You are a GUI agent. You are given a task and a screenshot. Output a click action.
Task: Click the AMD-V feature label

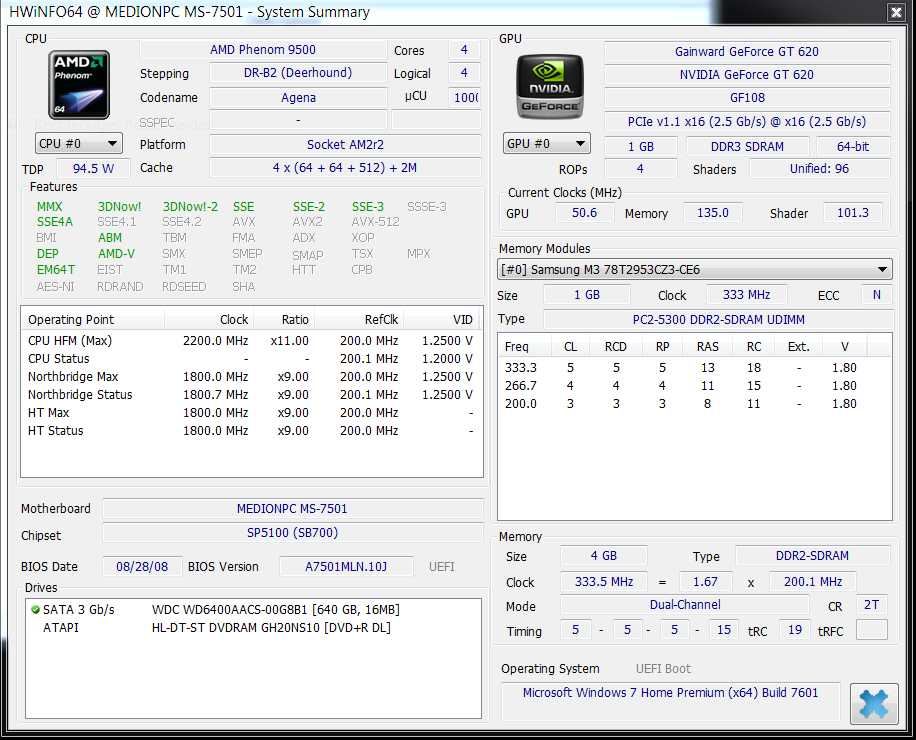pos(116,253)
